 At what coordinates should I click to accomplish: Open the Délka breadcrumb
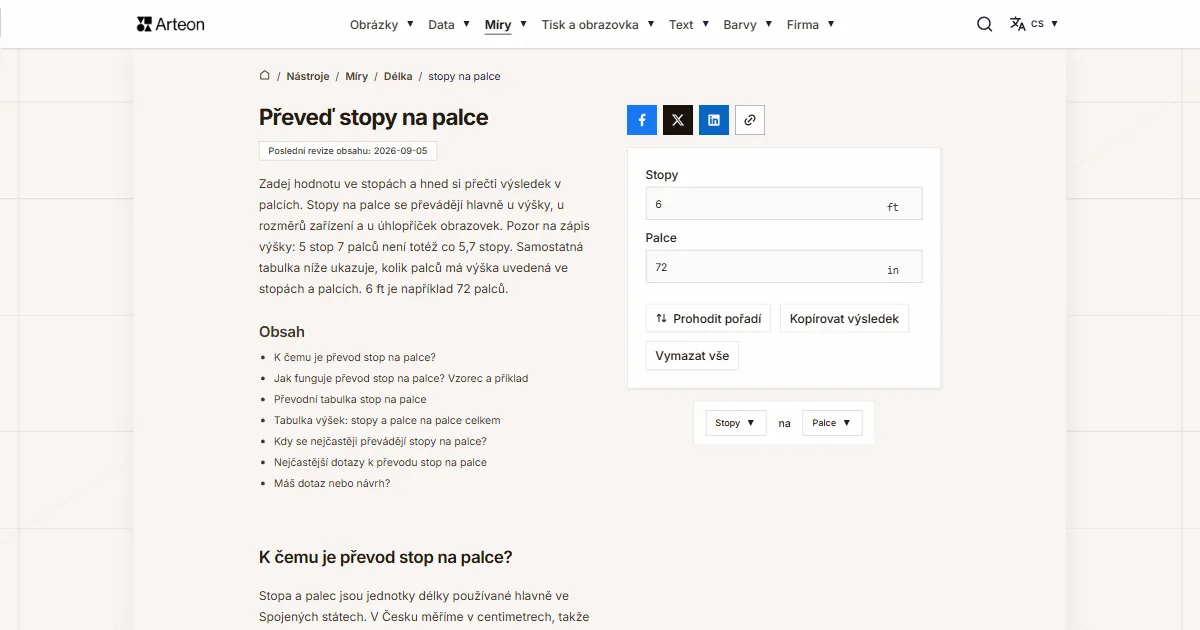point(398,76)
